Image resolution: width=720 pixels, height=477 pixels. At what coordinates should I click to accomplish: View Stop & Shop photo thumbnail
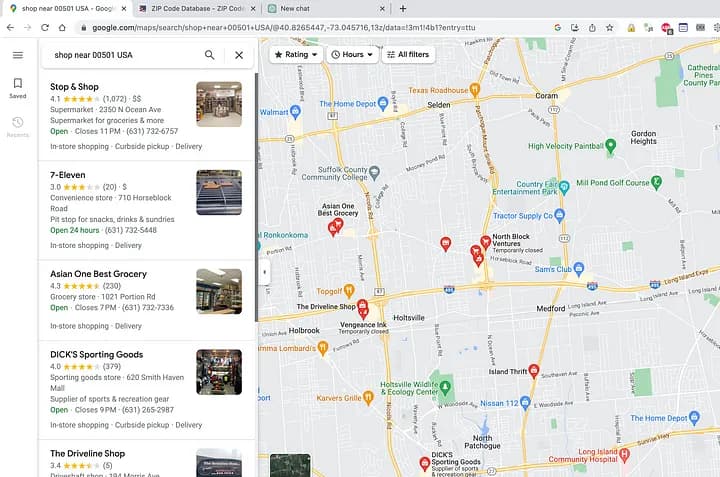[x=219, y=104]
